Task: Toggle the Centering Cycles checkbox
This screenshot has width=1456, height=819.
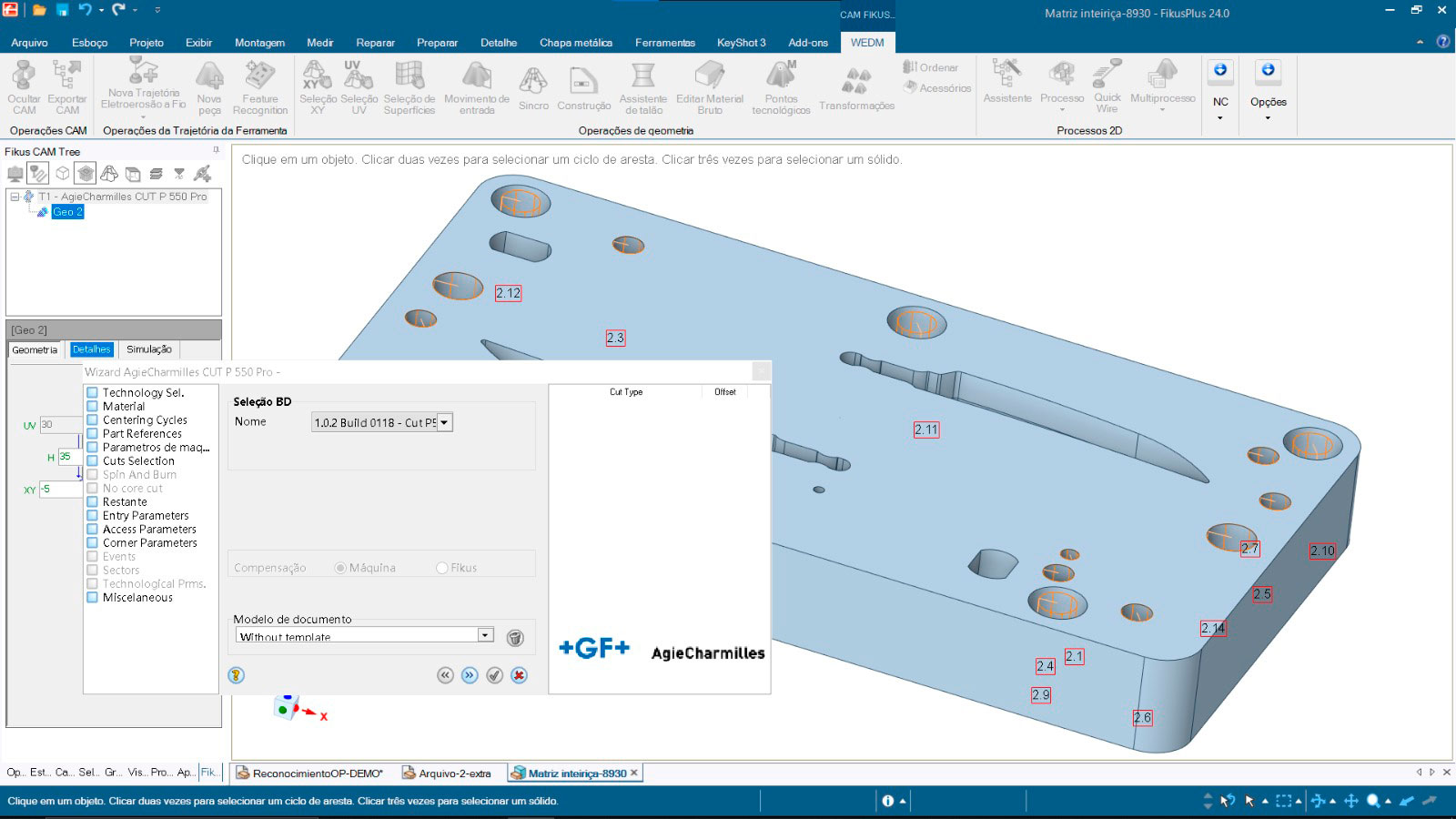Action: (92, 420)
